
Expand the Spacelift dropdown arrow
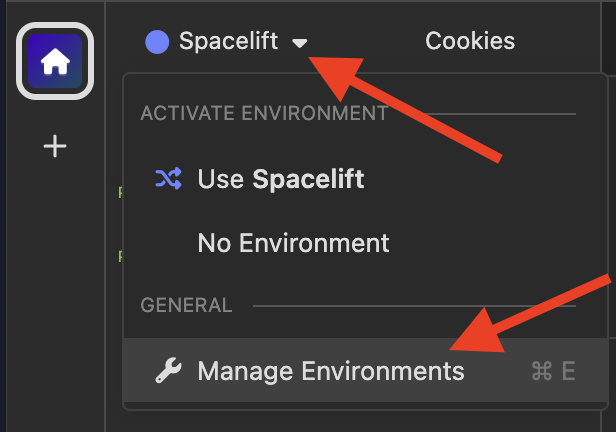tap(300, 43)
